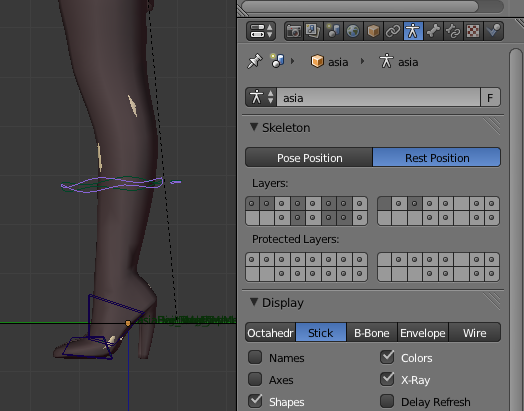Switch to Pose Position
The image size is (524, 411).
click(x=309, y=157)
